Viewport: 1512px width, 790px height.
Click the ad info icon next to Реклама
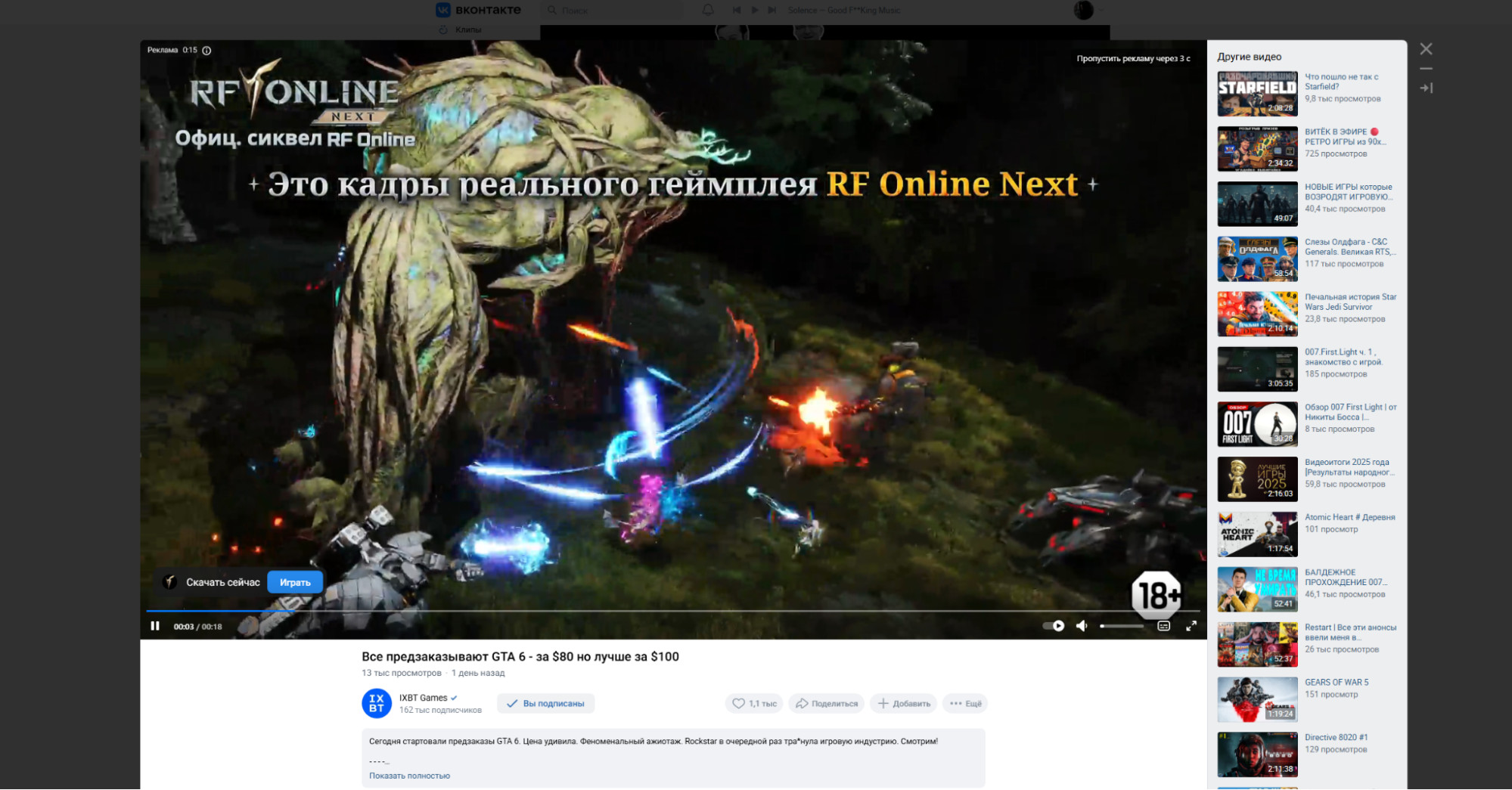coord(206,51)
